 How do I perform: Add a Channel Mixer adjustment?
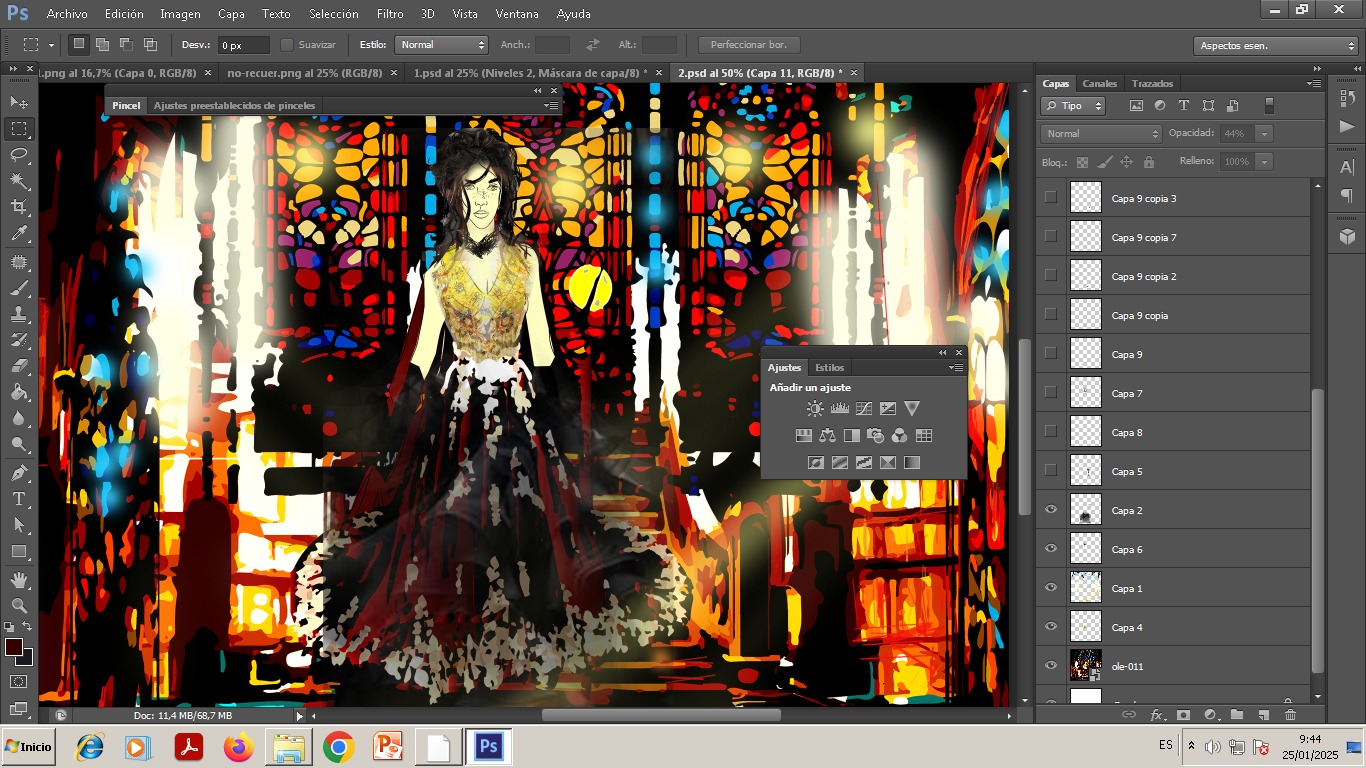pos(899,435)
